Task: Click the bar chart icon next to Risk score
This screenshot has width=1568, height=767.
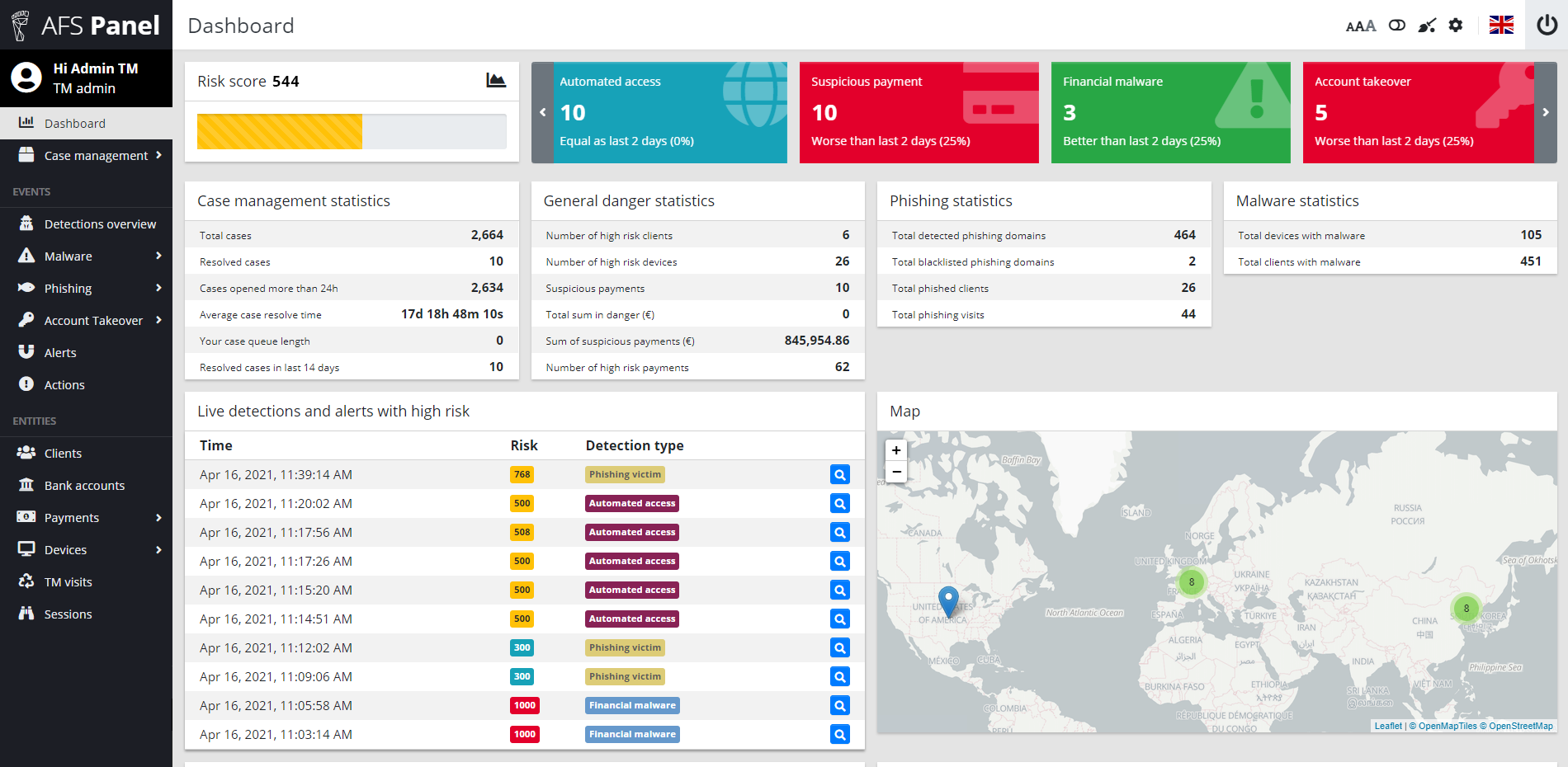Action: click(x=496, y=81)
